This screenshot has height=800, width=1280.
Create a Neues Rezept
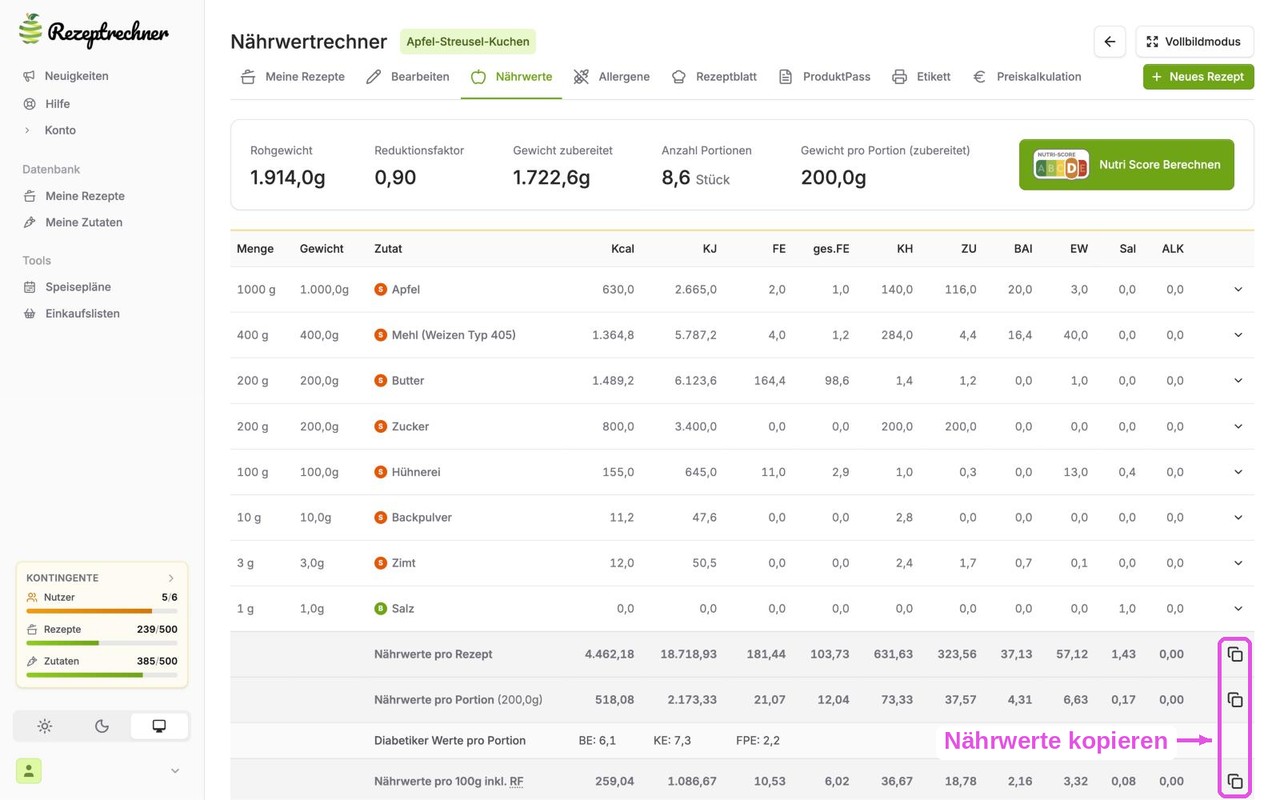pyautogui.click(x=1198, y=76)
